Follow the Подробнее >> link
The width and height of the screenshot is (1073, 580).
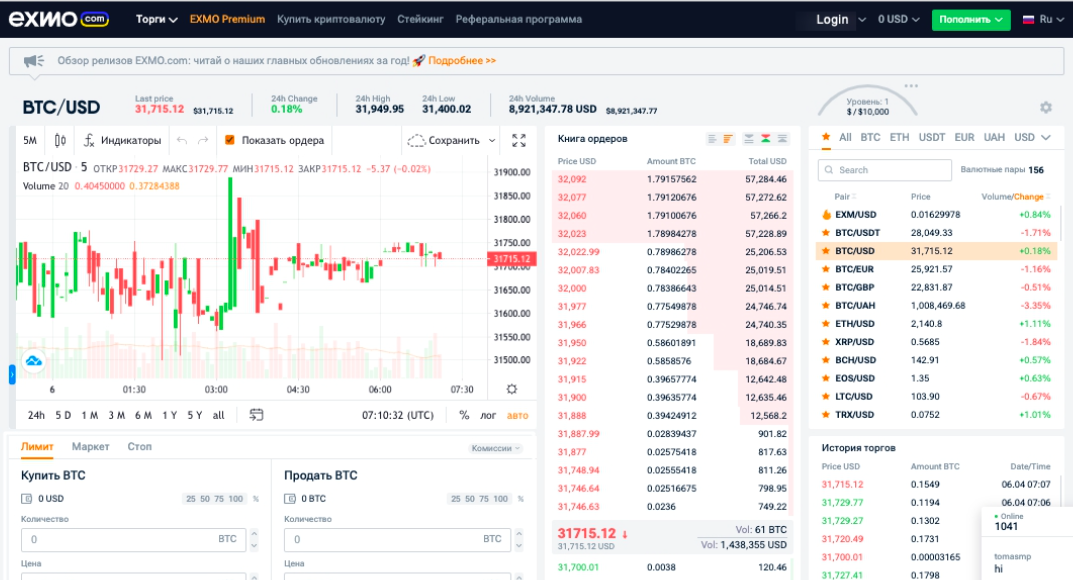[x=462, y=61]
